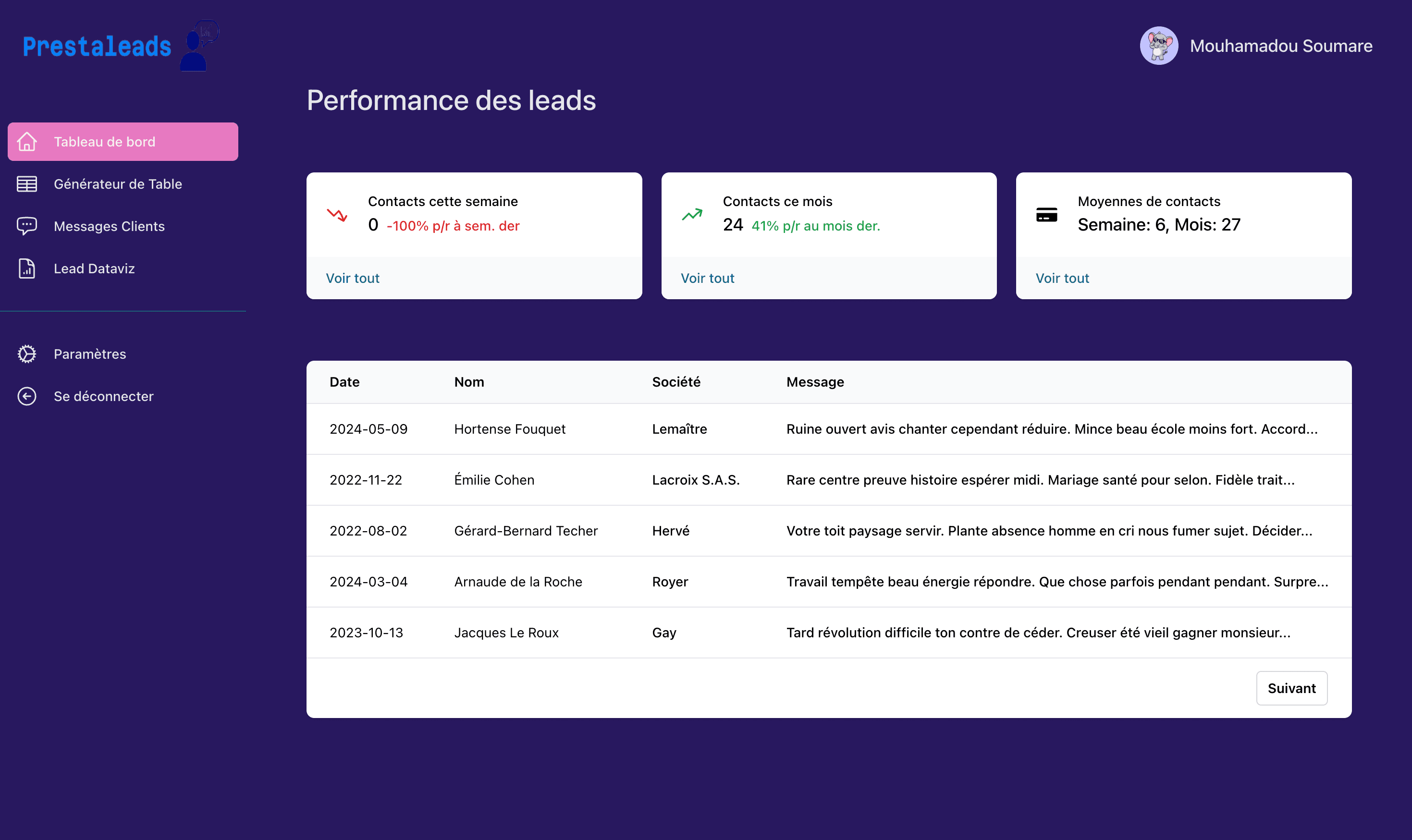Click Voir tout under Contacts ce mois
The height and width of the screenshot is (840, 1412).
[707, 278]
